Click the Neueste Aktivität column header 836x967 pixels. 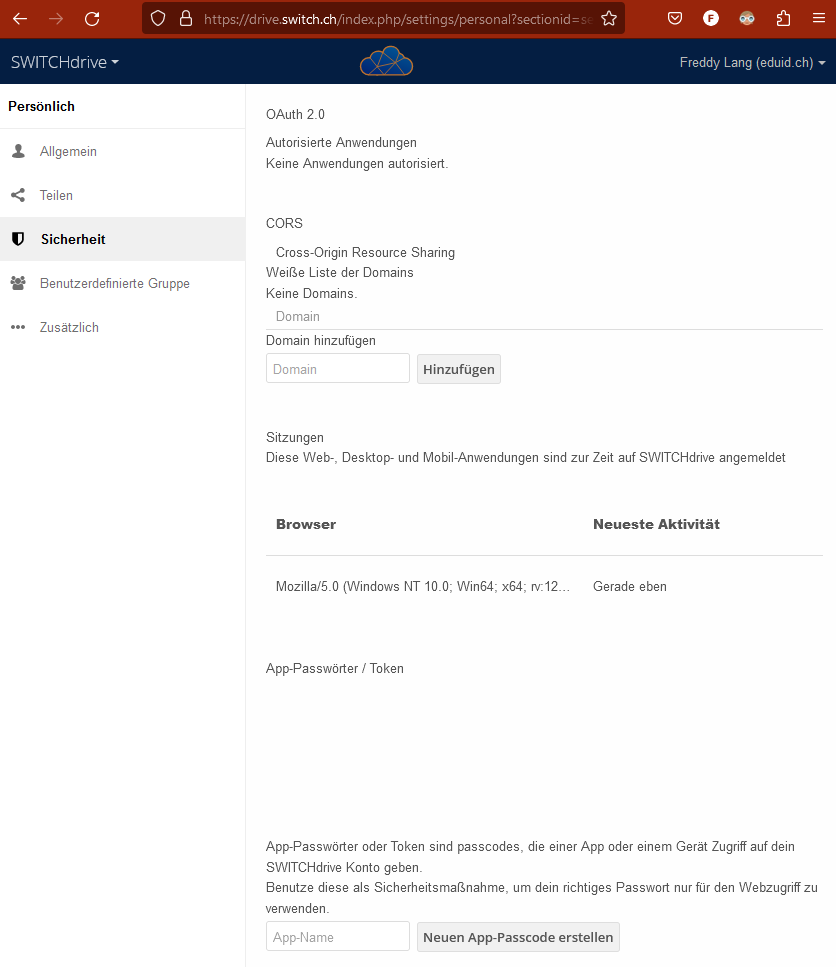[656, 524]
